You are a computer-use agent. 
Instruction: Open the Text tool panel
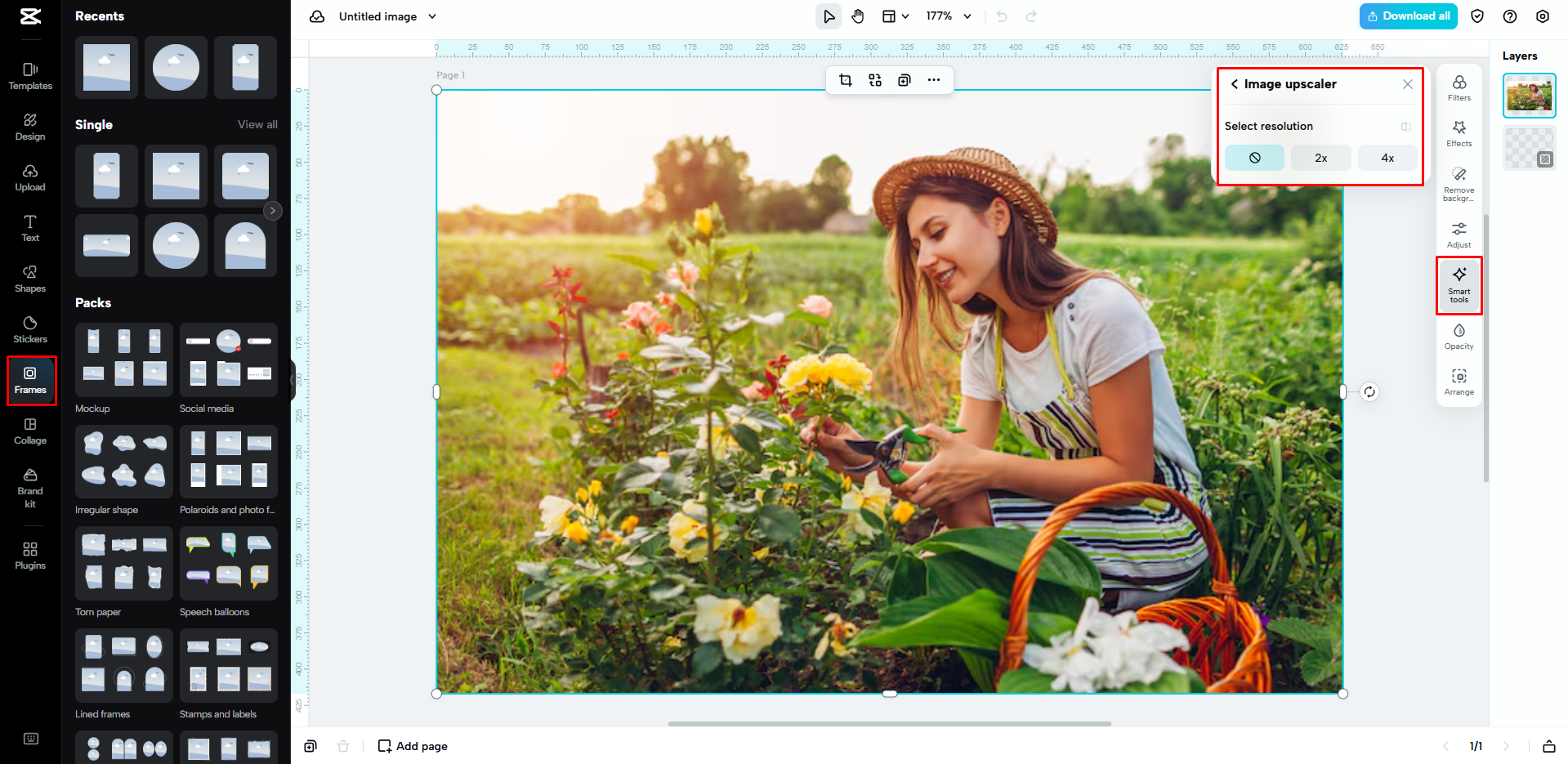pos(29,229)
